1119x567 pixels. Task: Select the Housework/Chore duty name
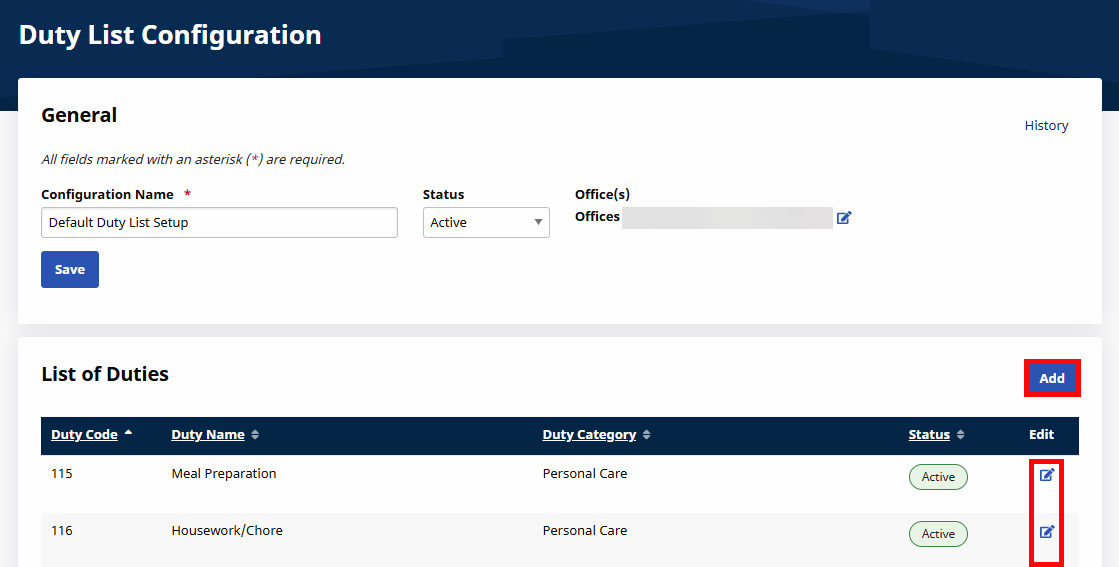227,531
